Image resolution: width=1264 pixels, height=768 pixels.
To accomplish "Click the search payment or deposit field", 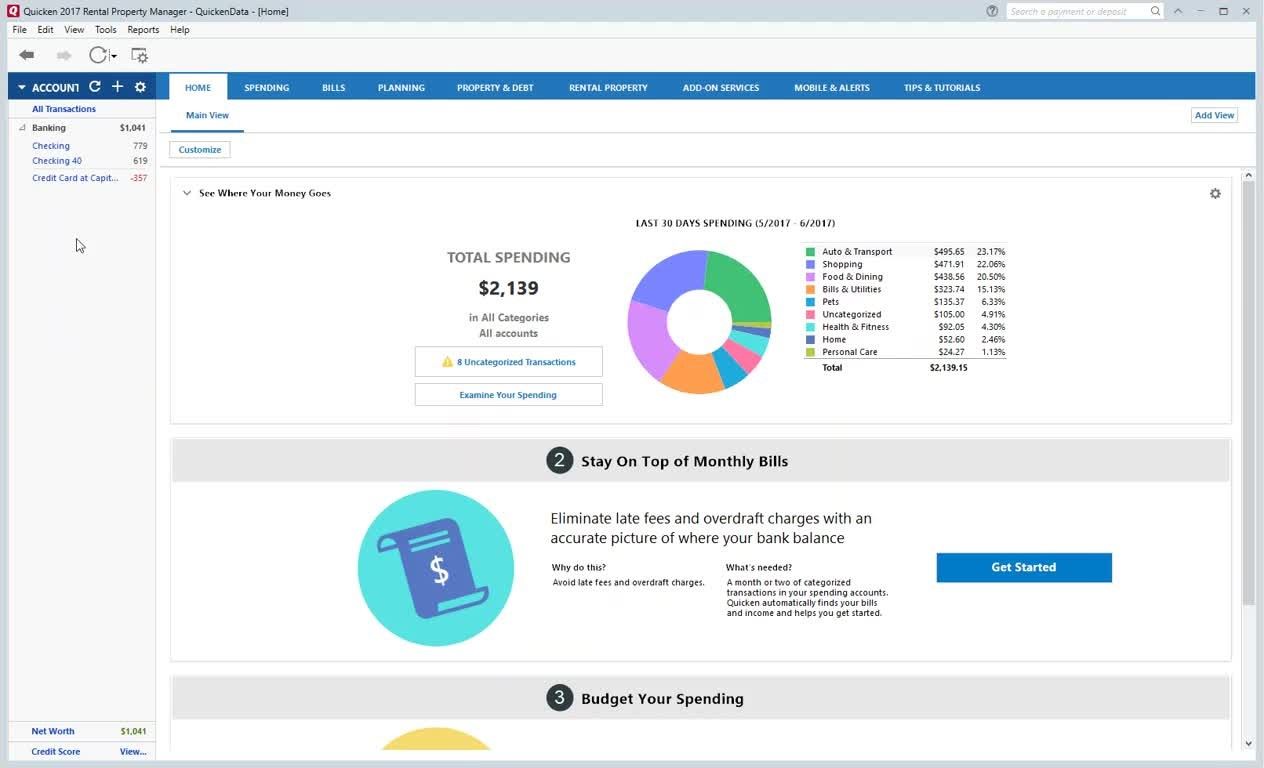I will coord(1075,11).
